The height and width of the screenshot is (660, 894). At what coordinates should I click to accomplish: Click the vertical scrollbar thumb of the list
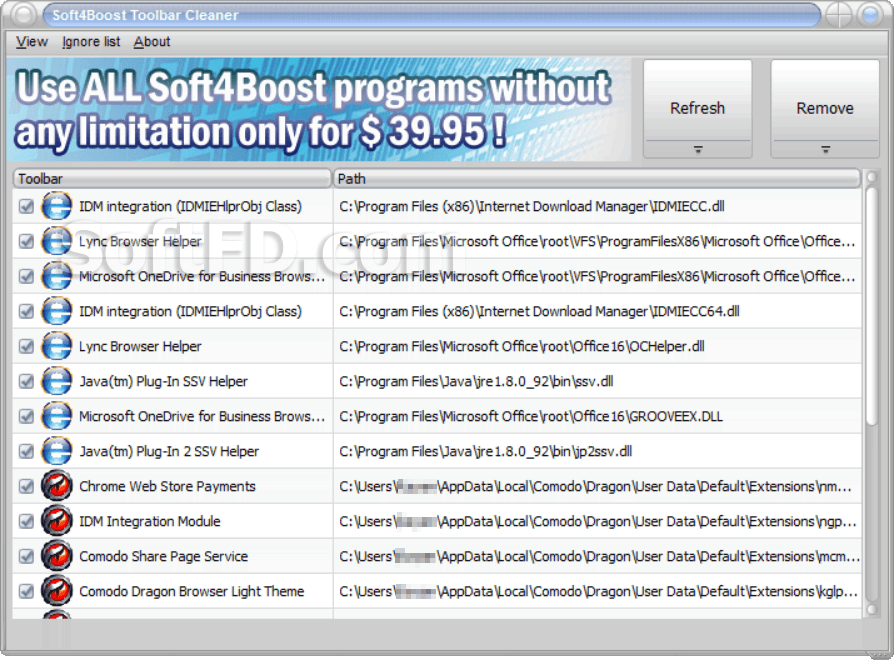pos(871,305)
